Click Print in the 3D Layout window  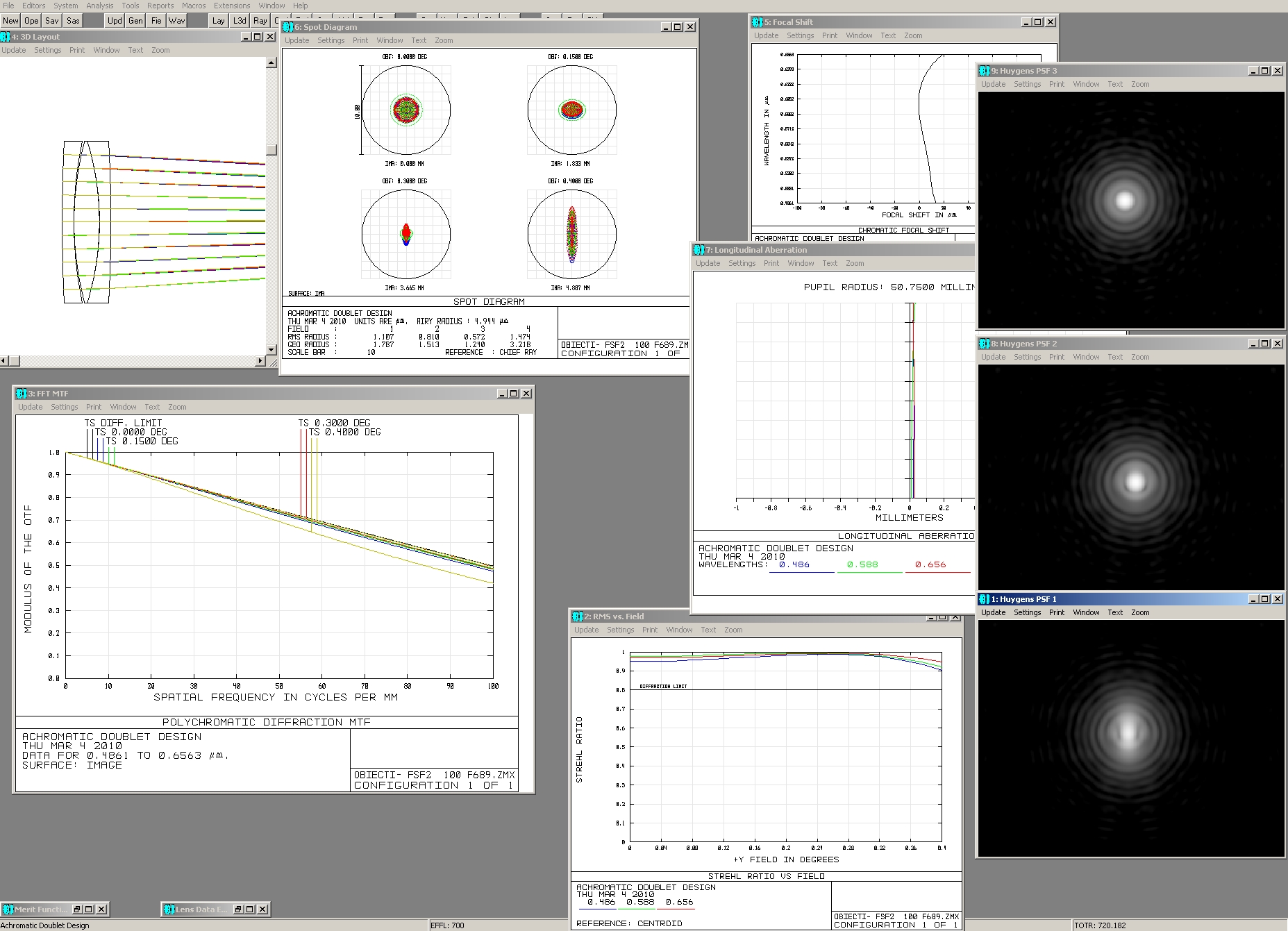77,50
